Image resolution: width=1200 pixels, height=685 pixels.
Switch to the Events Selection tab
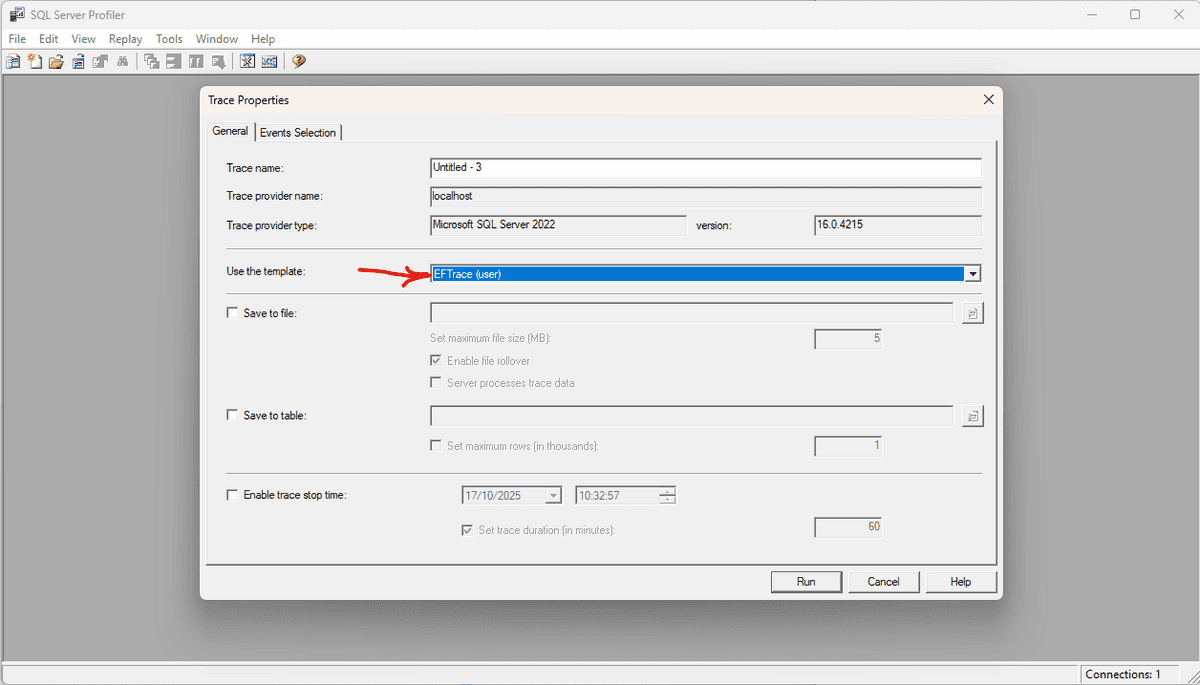298,131
